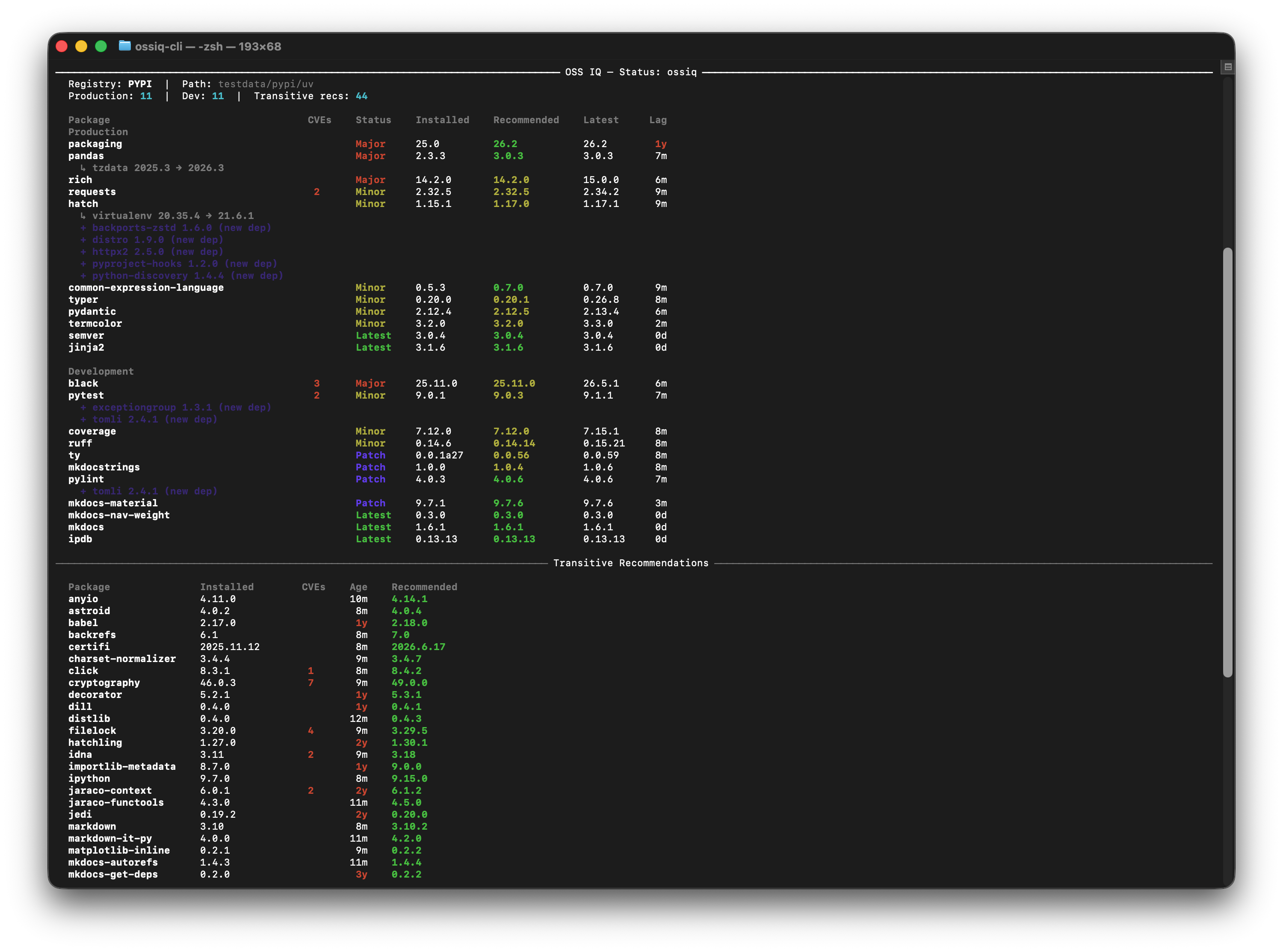The image size is (1283, 952).
Task: Click window title 'ossiq-cli — -zsh — 193×68'
Action: pyautogui.click(x=208, y=47)
